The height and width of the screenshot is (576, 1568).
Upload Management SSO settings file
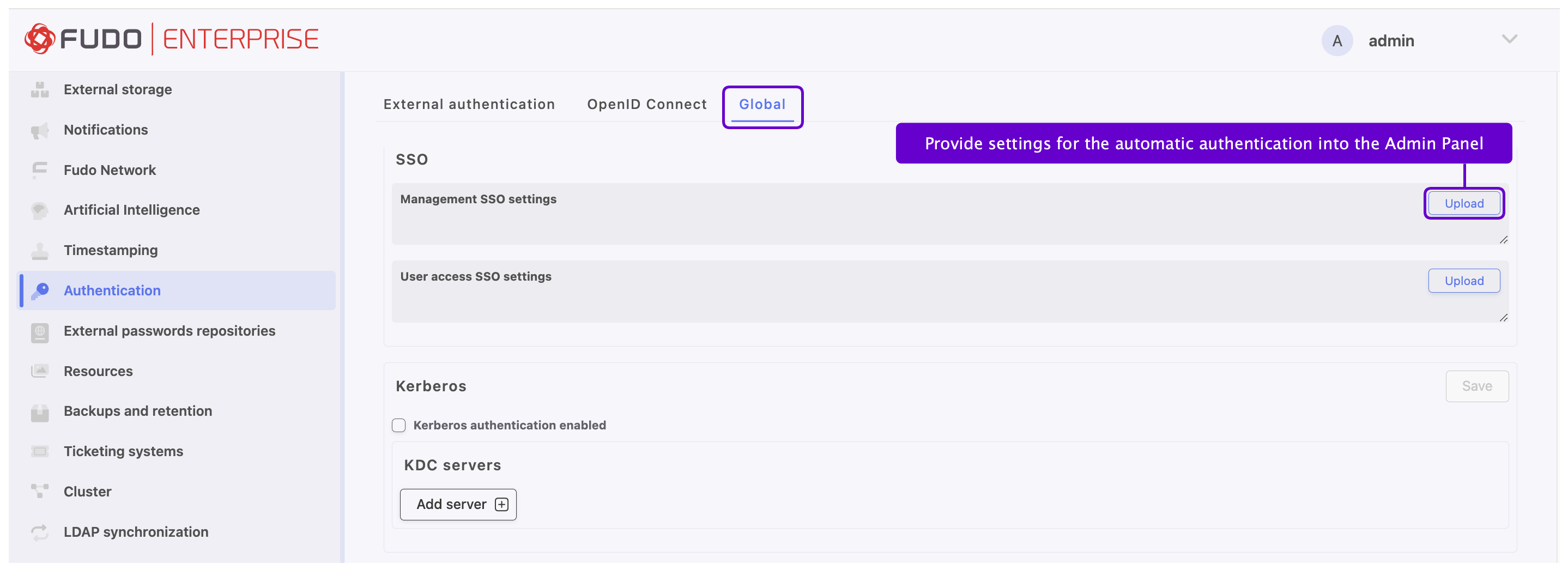coord(1464,204)
